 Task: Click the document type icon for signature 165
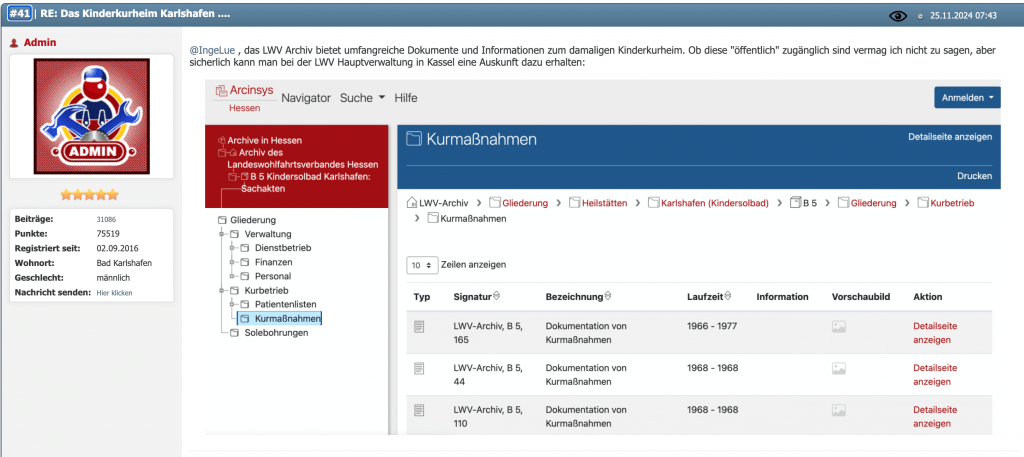click(421, 327)
